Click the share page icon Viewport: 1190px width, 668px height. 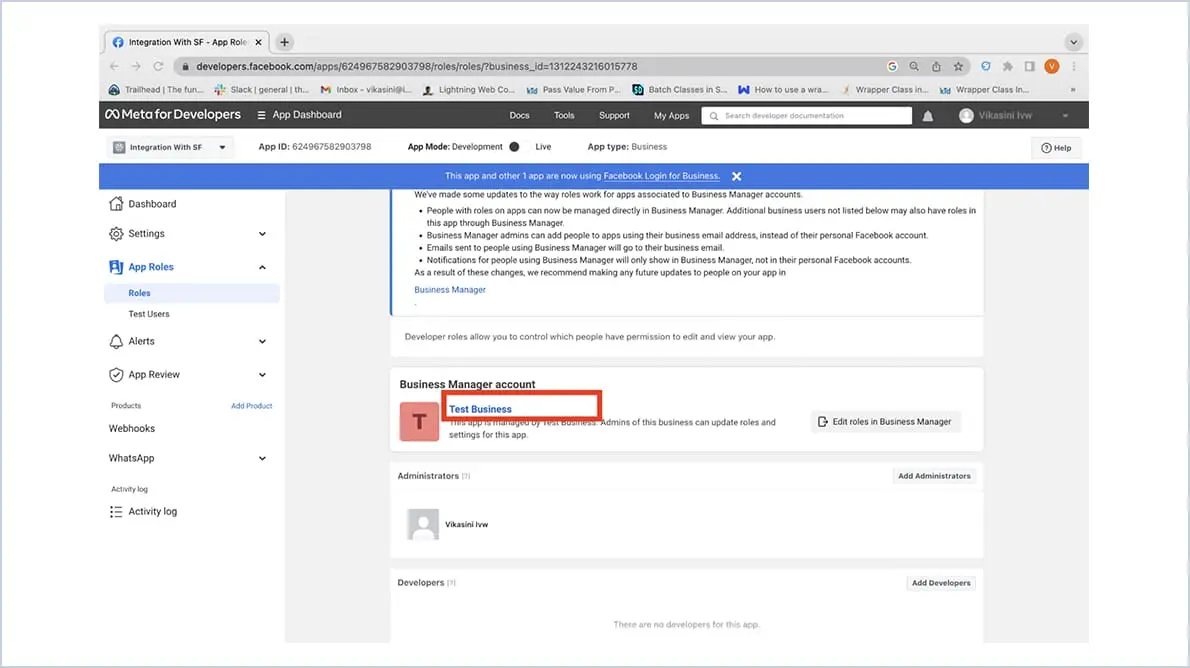tap(937, 67)
